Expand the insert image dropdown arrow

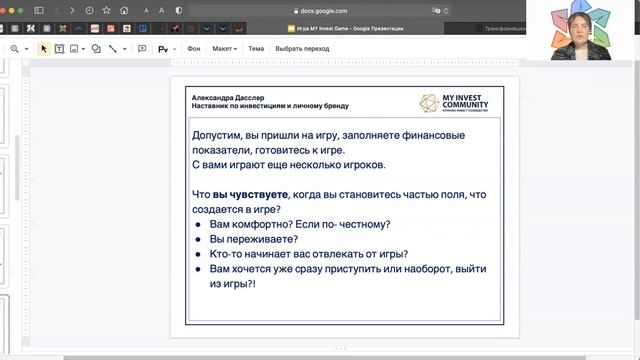[x=83, y=49]
